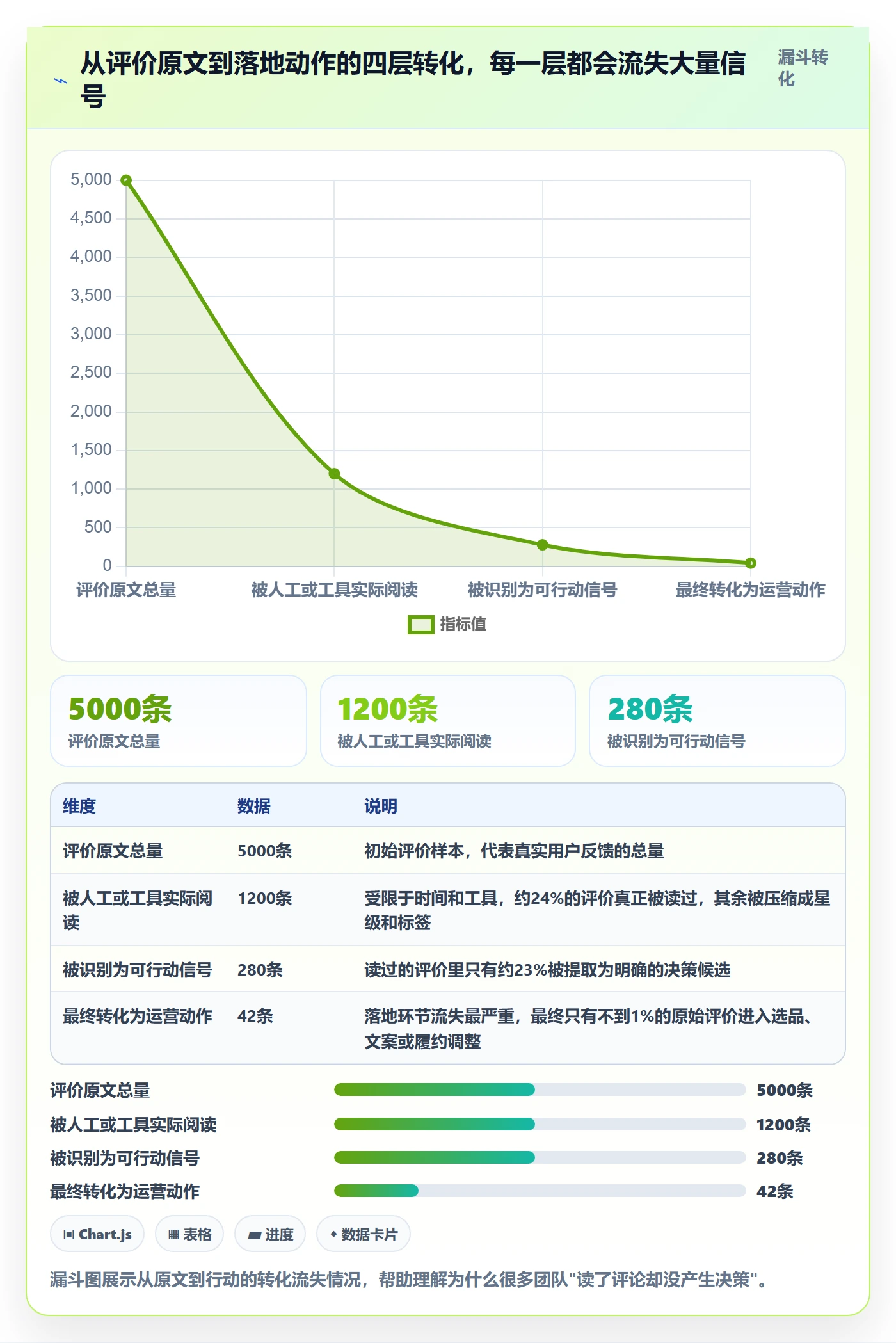This screenshot has width=896, height=1343.
Task: Click the lightning bolt icon beside the title
Action: coord(61,81)
